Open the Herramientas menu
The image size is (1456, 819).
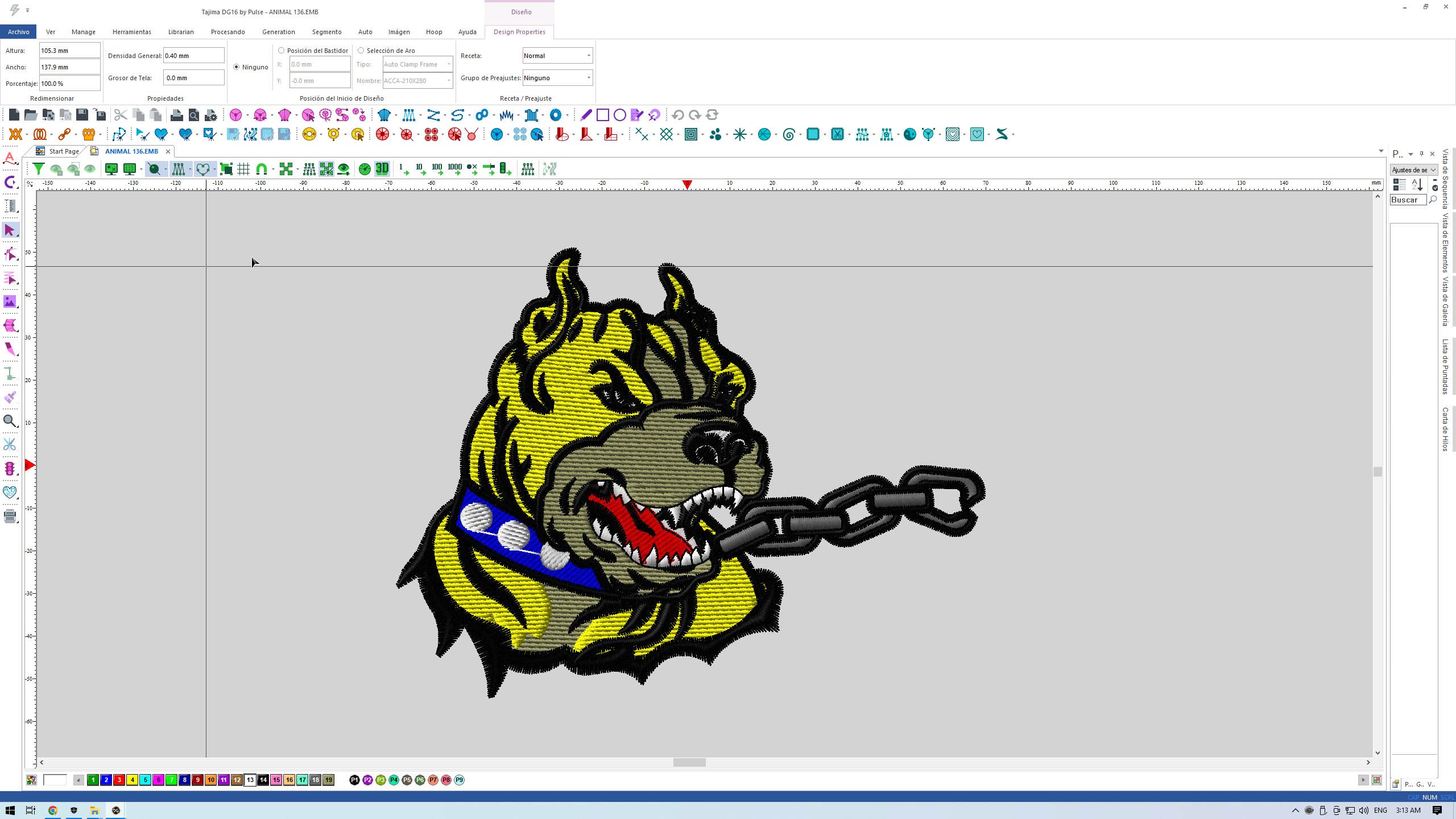coord(131,32)
